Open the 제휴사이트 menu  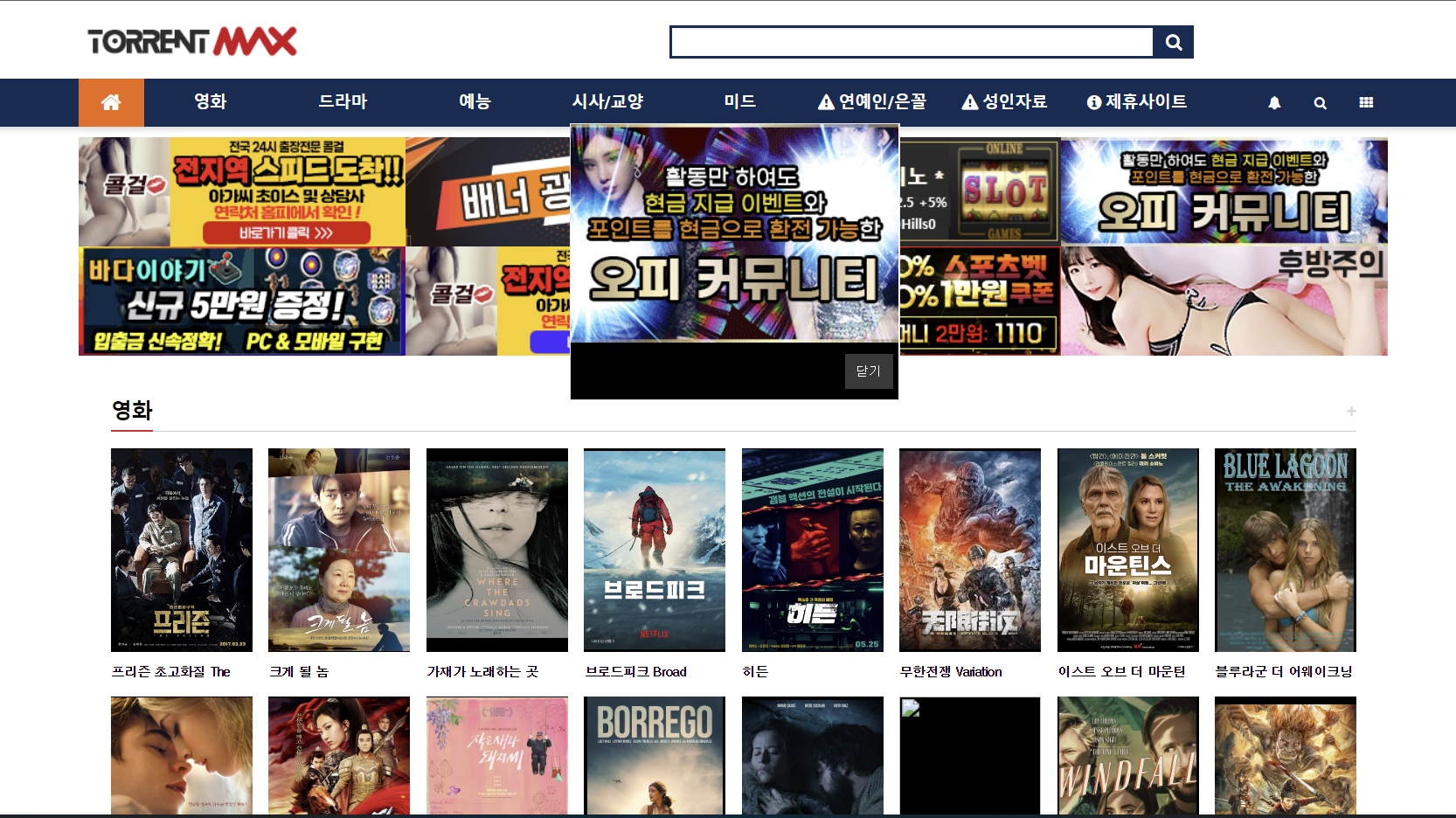pyautogui.click(x=1136, y=101)
